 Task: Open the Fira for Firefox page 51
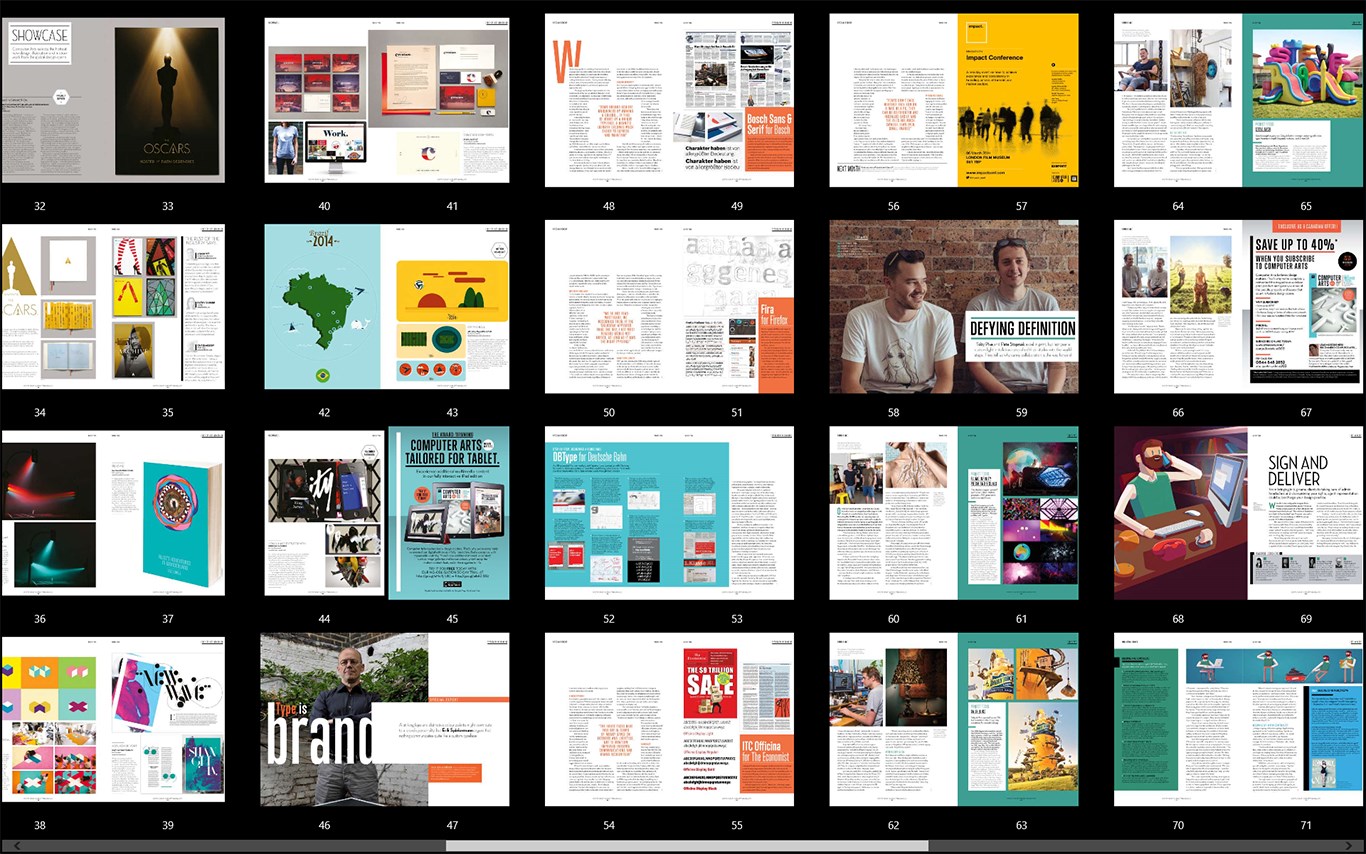click(x=733, y=306)
